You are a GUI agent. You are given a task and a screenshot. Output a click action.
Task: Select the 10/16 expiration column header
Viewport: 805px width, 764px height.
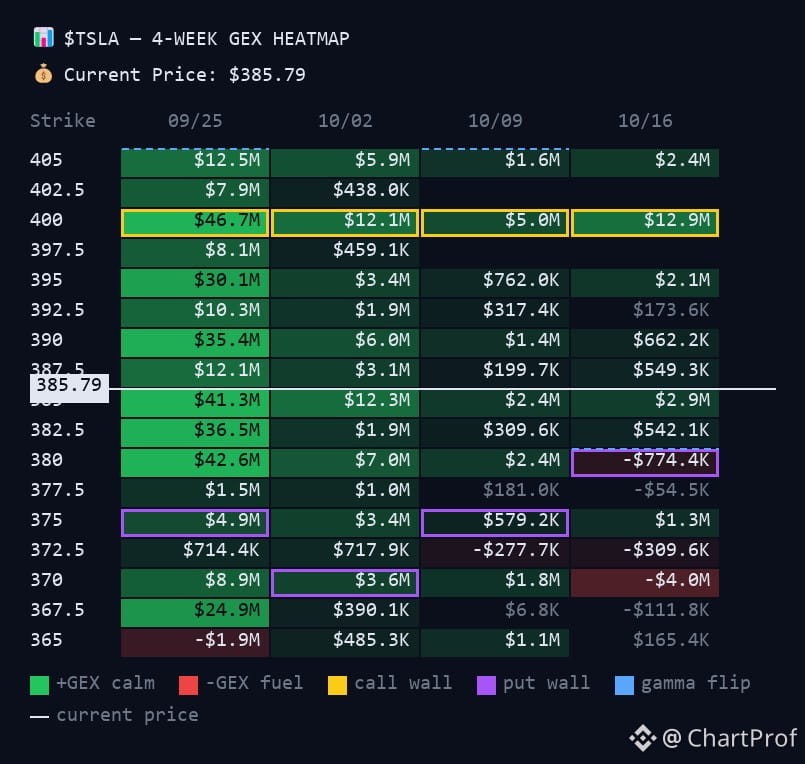tap(645, 121)
